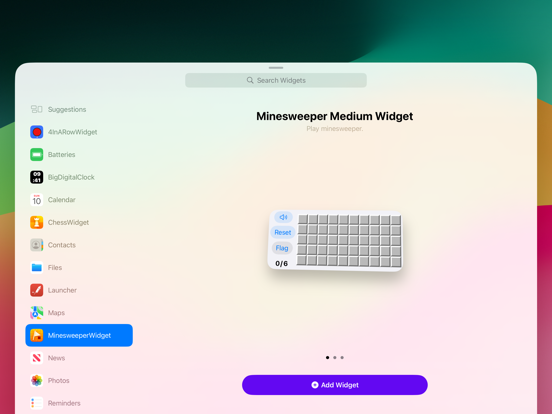
Task: Select the ChessWidget label in list
Action: click(68, 222)
